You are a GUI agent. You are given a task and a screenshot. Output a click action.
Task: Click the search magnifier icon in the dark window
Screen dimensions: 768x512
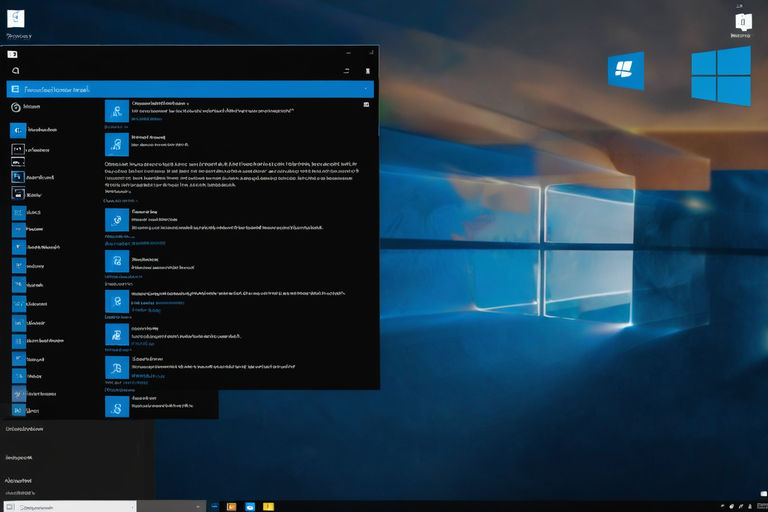pos(16,71)
